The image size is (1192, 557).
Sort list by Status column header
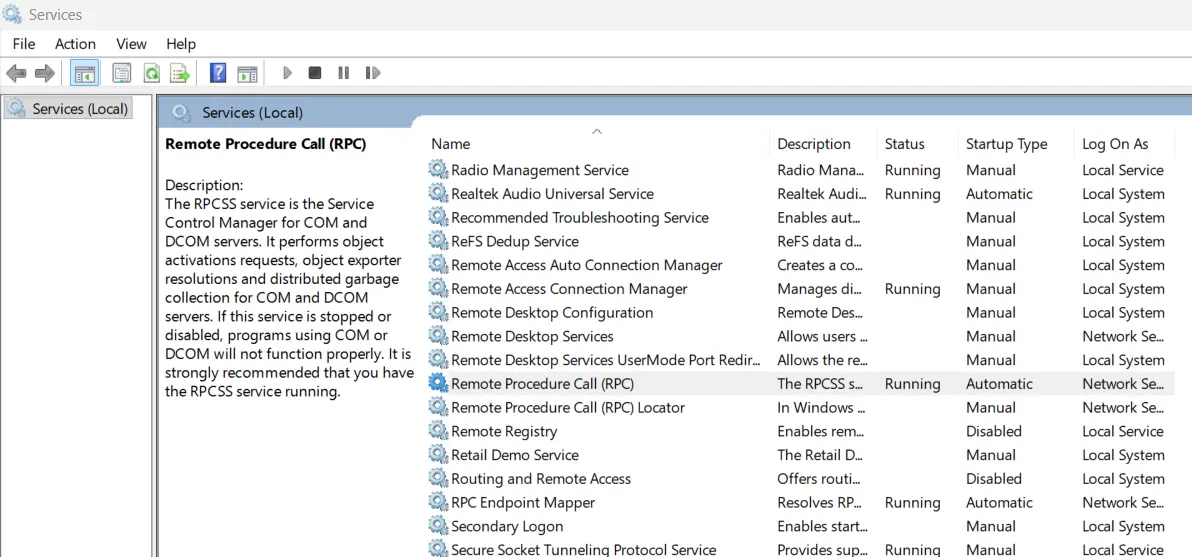pos(904,144)
